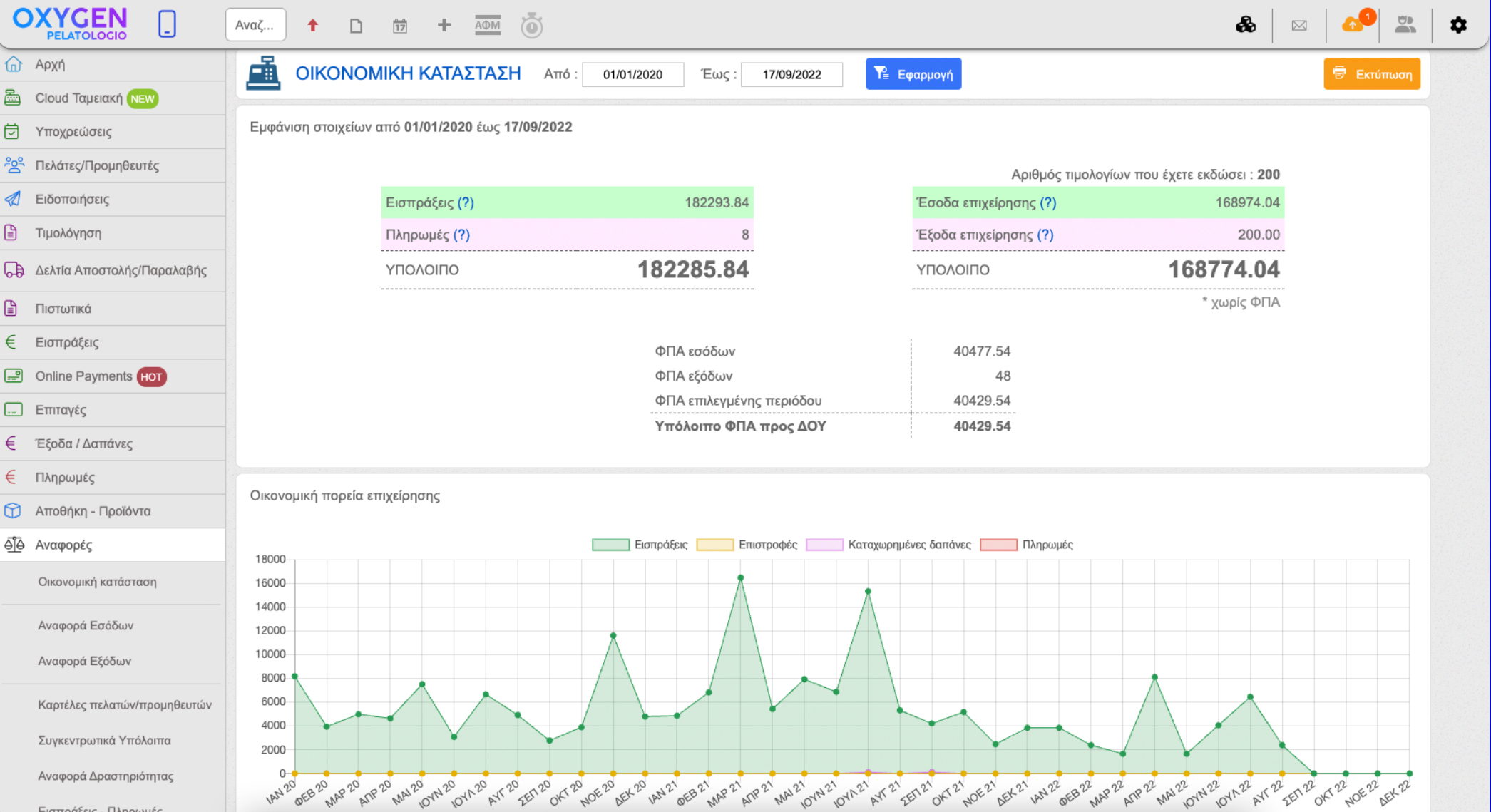
Task: Open the calendar icon in top toolbar
Action: click(400, 26)
